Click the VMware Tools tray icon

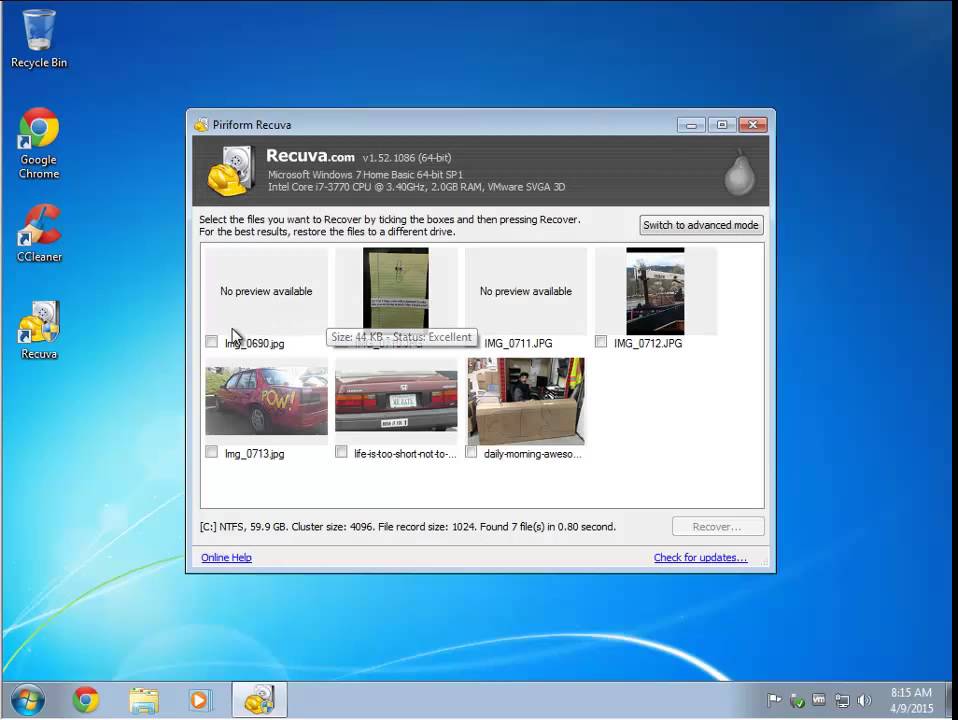point(819,700)
